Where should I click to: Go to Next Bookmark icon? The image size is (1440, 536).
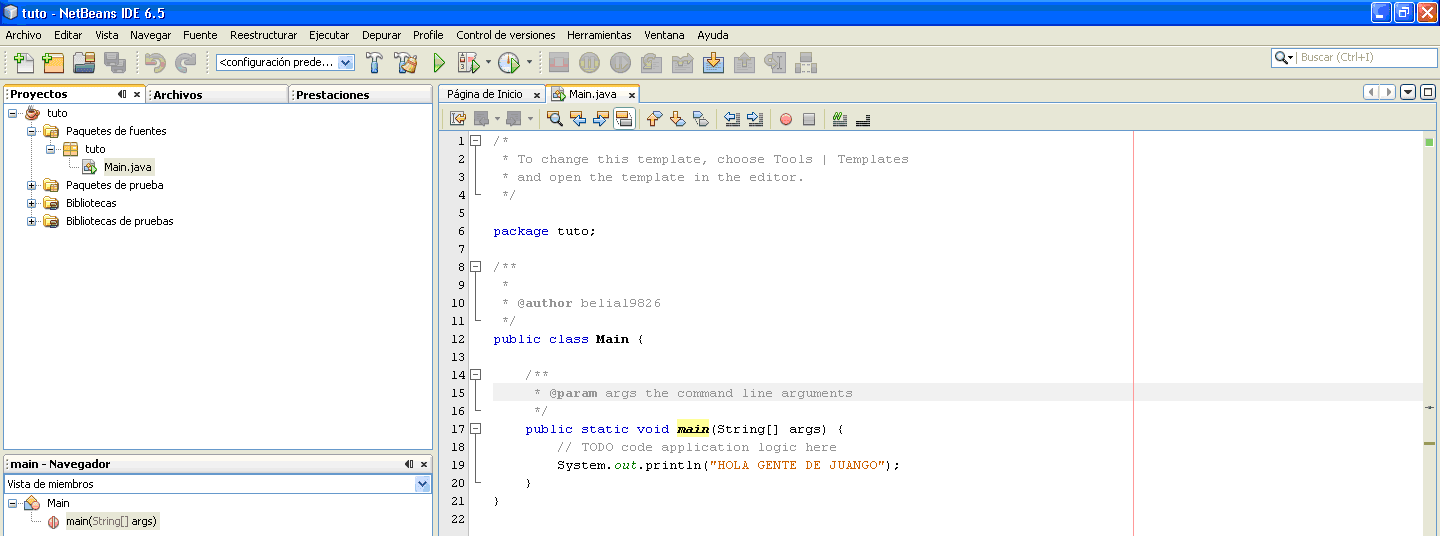point(677,119)
